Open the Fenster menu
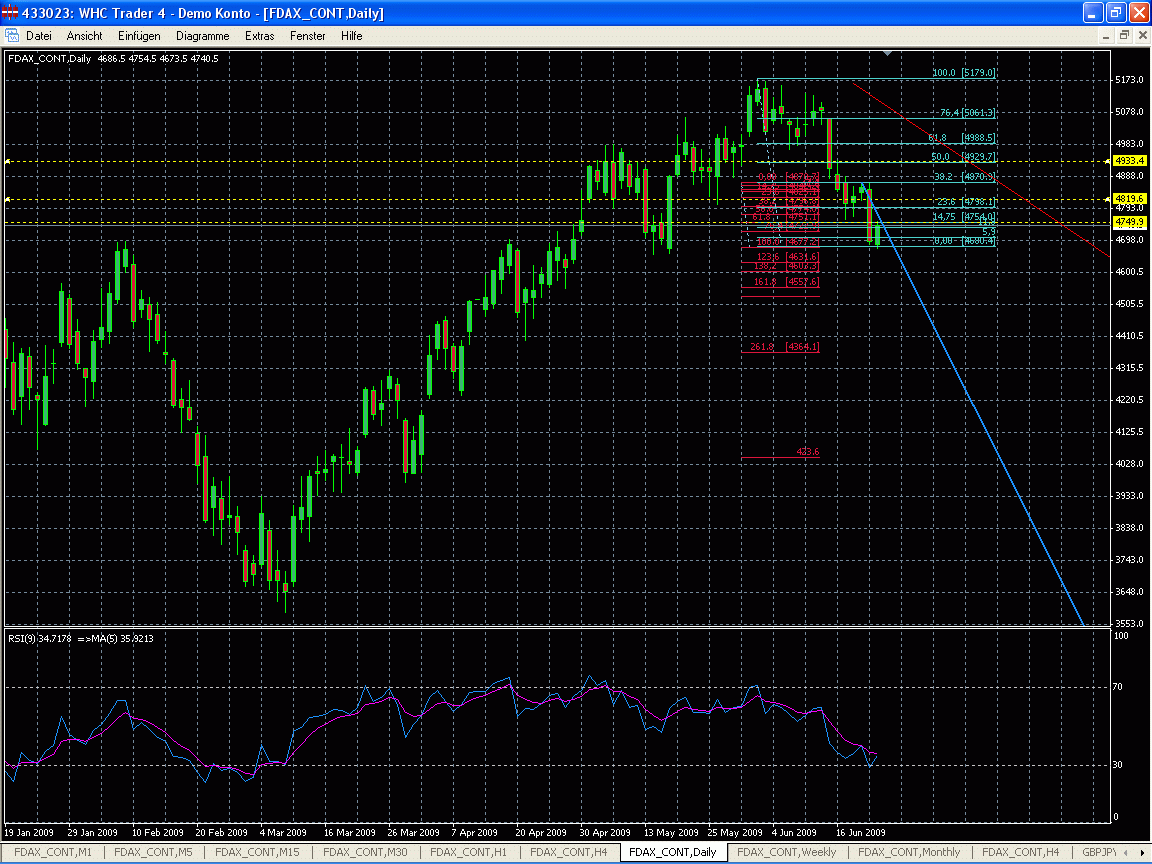 [x=308, y=35]
